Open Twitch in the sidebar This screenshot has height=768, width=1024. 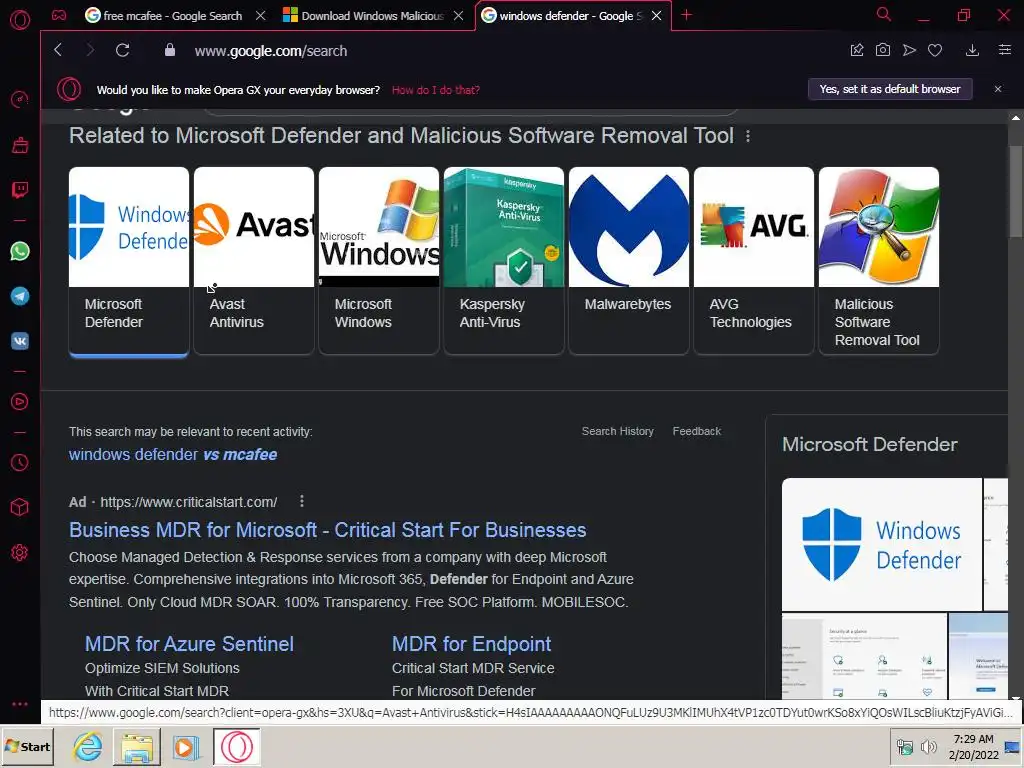point(20,190)
